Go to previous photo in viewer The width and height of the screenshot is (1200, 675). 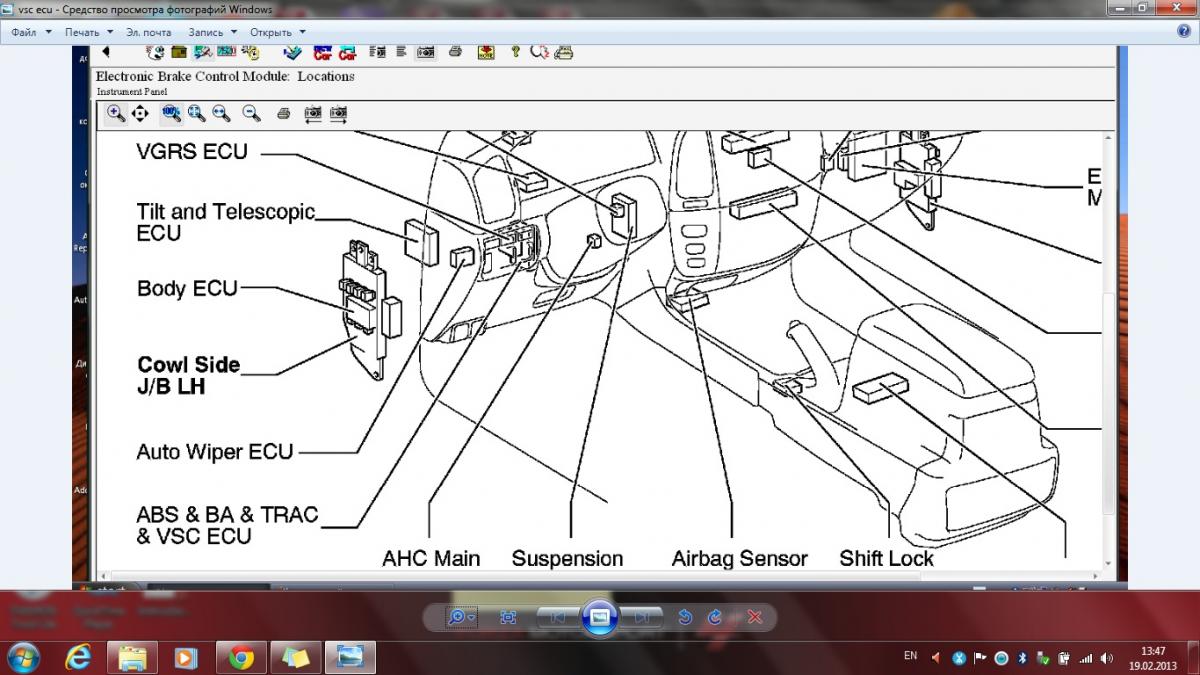(559, 617)
